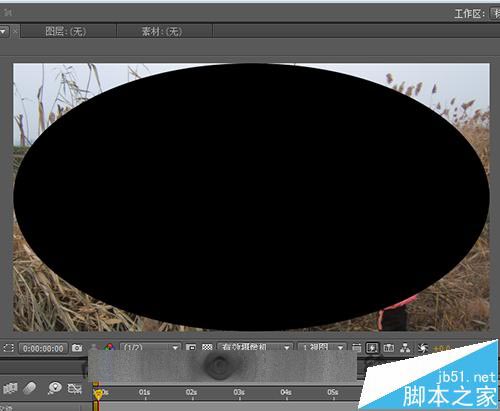Close the composition viewer tab

pyautogui.click(x=15, y=32)
